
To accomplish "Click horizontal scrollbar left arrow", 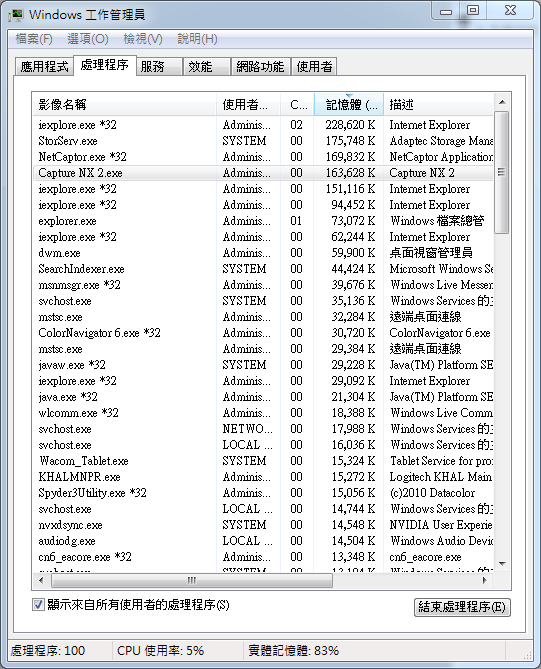I will coord(41,580).
